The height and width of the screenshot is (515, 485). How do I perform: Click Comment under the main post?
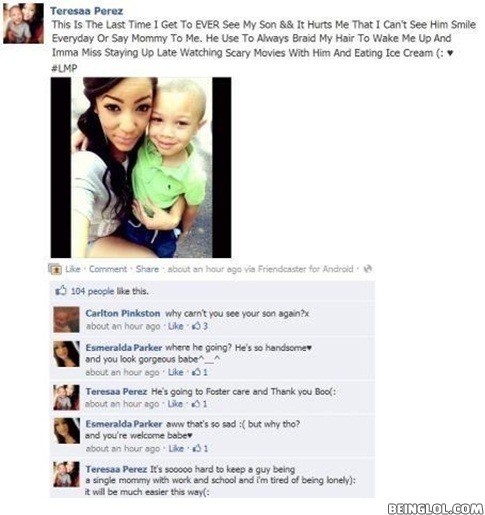tap(108, 269)
